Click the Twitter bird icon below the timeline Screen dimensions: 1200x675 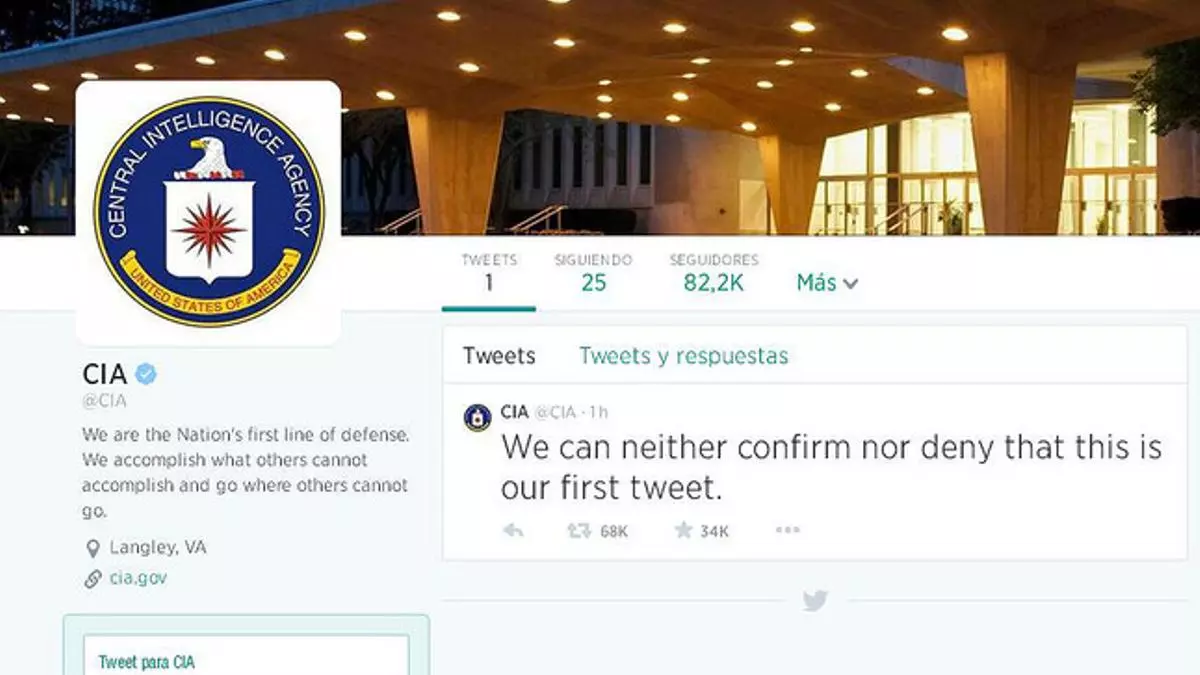[815, 601]
